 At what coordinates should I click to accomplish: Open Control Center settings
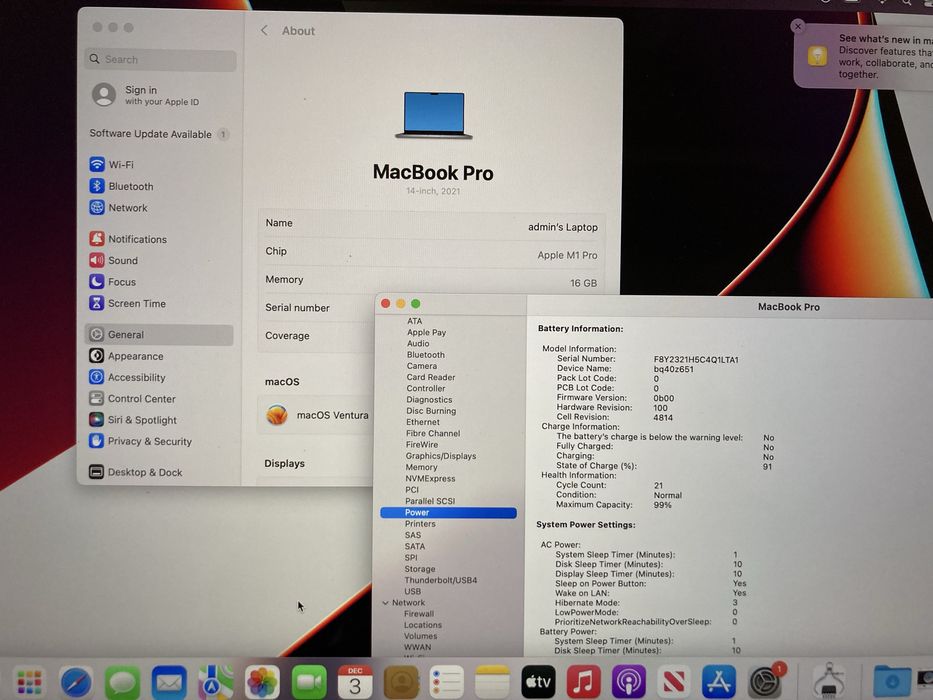[x=132, y=399]
